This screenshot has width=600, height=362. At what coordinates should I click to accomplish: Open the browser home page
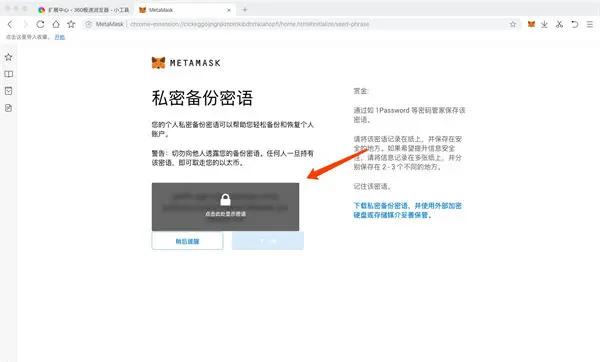pos(56,24)
